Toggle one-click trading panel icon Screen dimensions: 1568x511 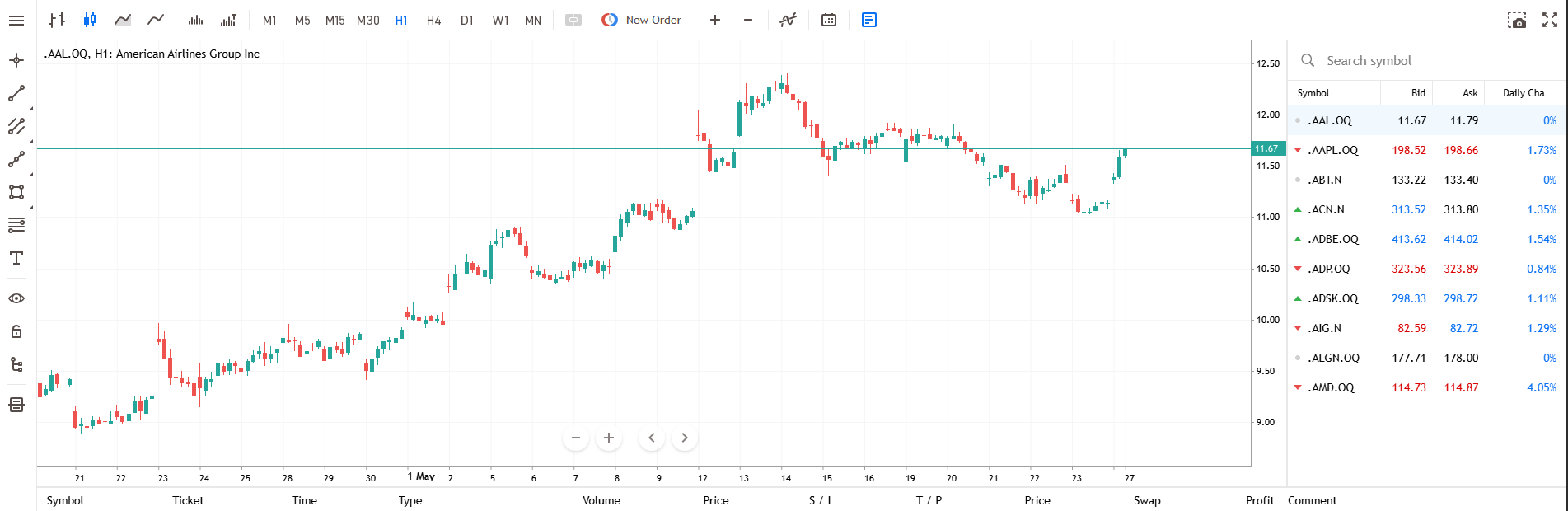tap(573, 20)
